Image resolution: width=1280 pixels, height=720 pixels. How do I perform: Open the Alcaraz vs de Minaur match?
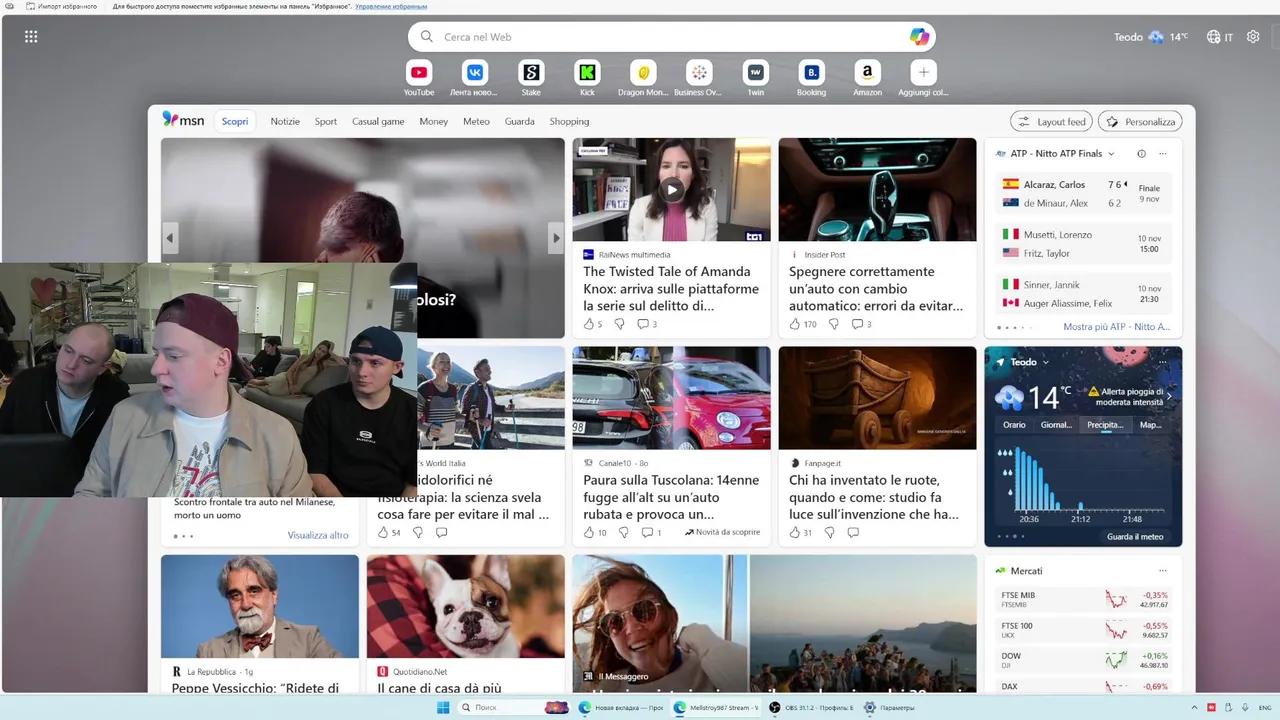[x=1083, y=193]
